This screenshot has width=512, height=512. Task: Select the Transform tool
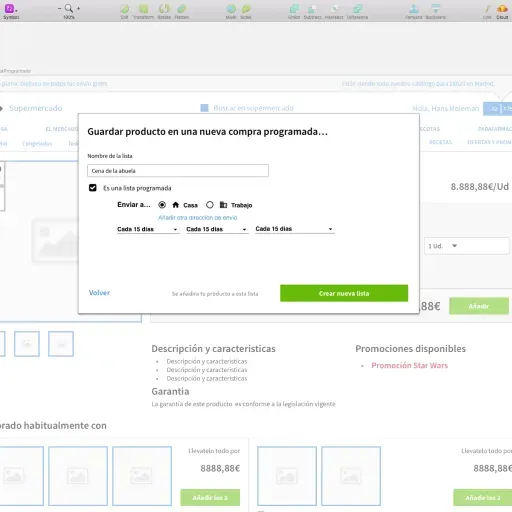(144, 9)
